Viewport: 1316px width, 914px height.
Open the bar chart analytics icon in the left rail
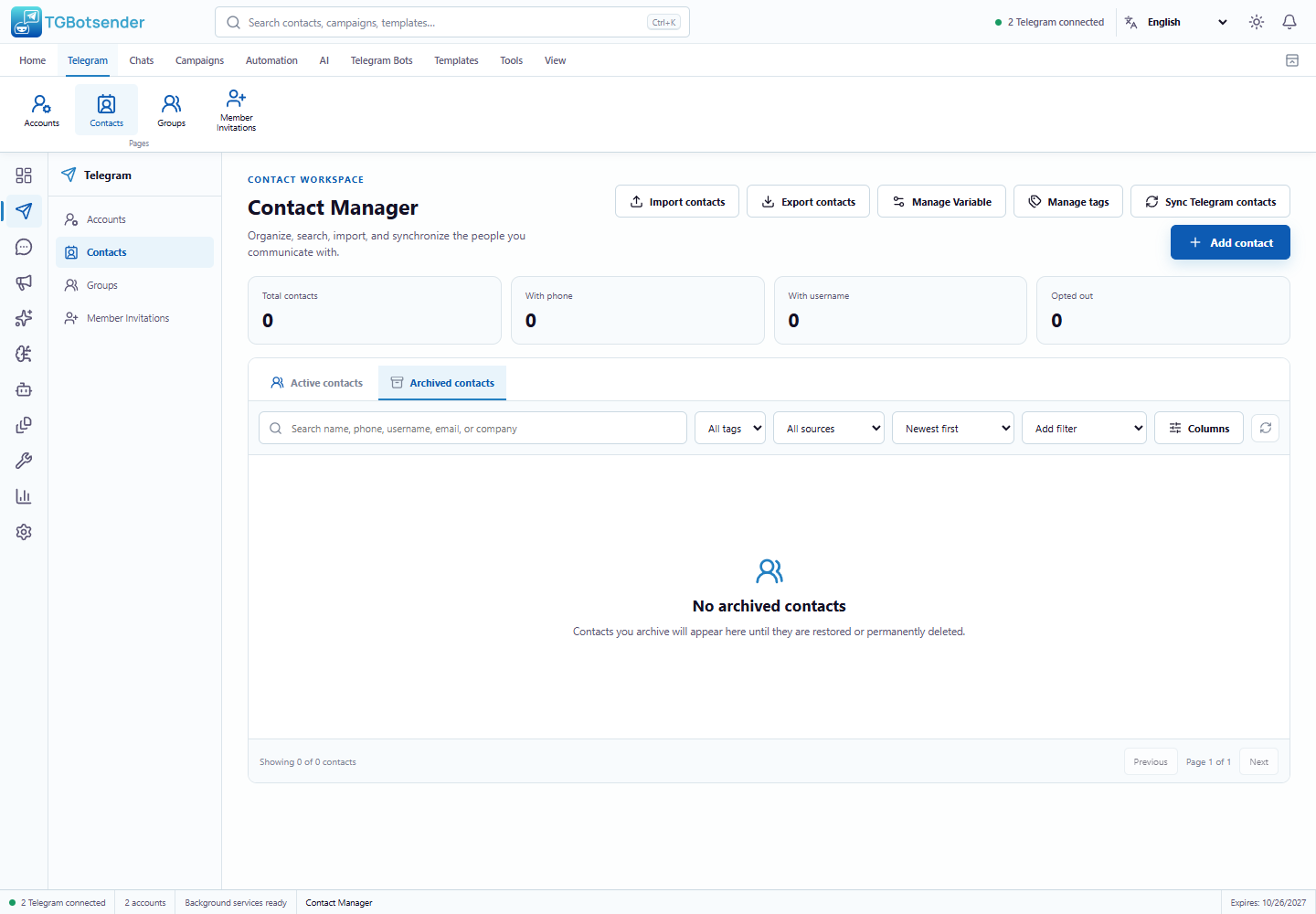click(x=24, y=496)
